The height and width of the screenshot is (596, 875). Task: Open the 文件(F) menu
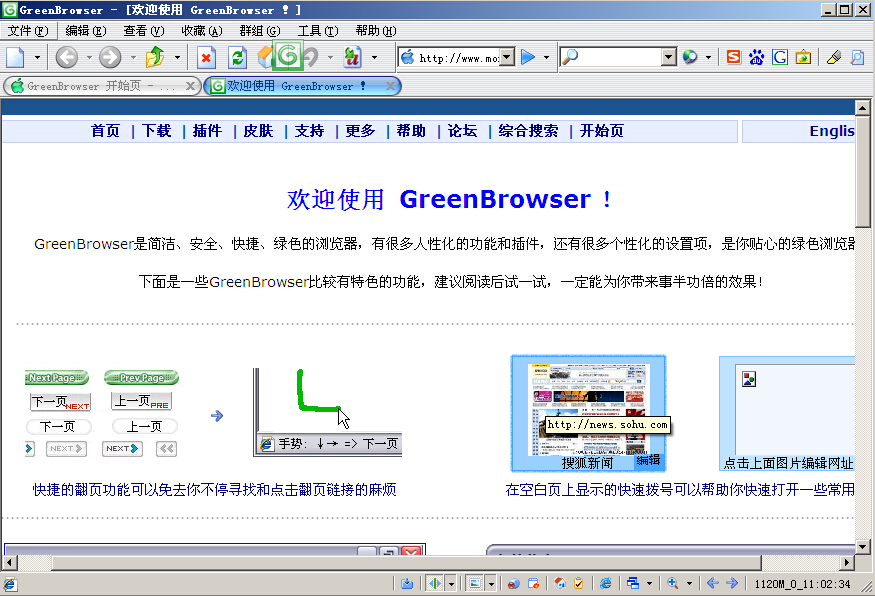click(x=28, y=31)
